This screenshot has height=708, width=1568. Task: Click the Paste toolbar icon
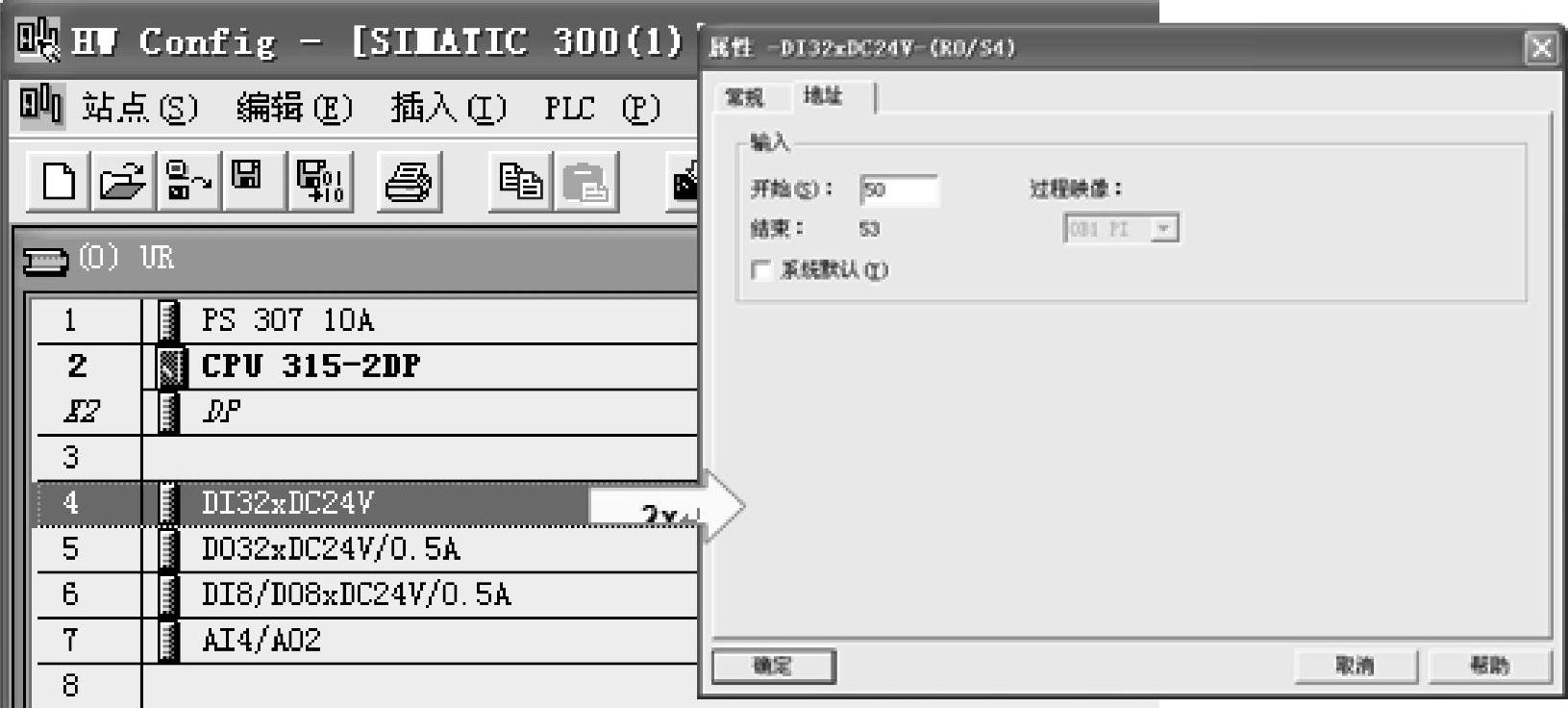click(x=585, y=180)
